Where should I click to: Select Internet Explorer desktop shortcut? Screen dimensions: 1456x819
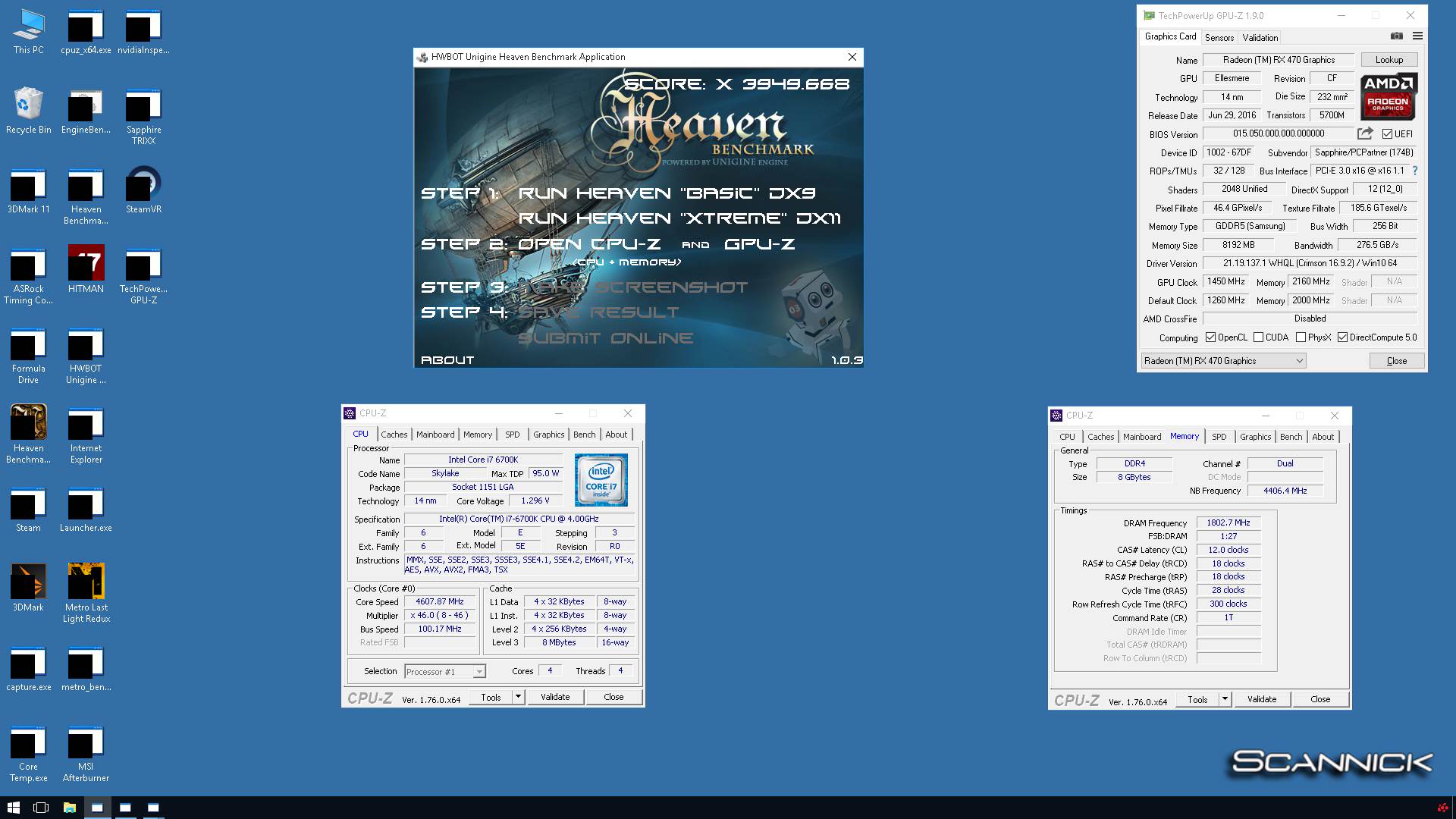(86, 436)
